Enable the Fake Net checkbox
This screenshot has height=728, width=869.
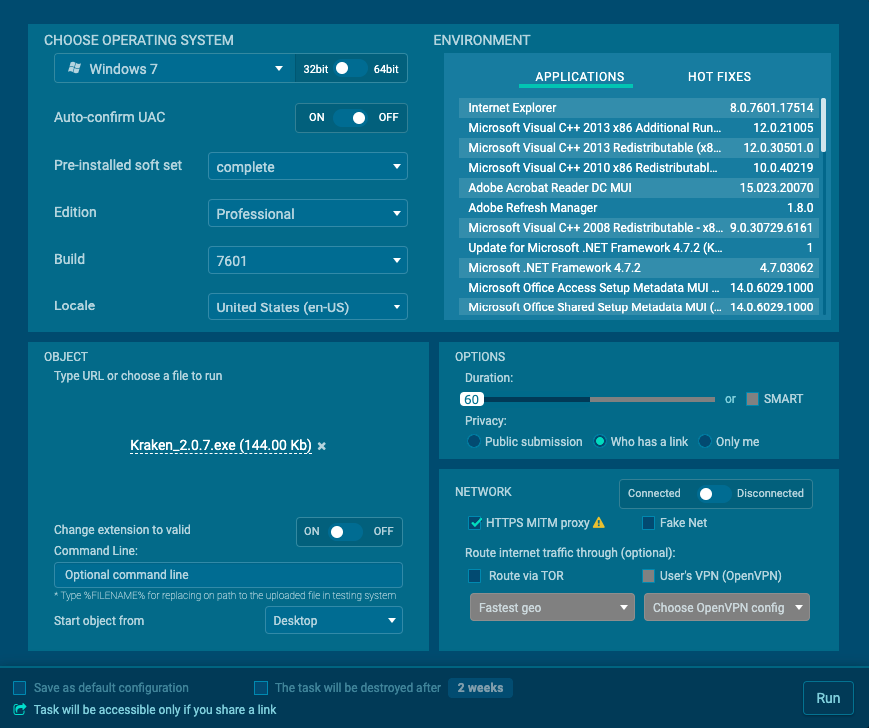coord(648,522)
